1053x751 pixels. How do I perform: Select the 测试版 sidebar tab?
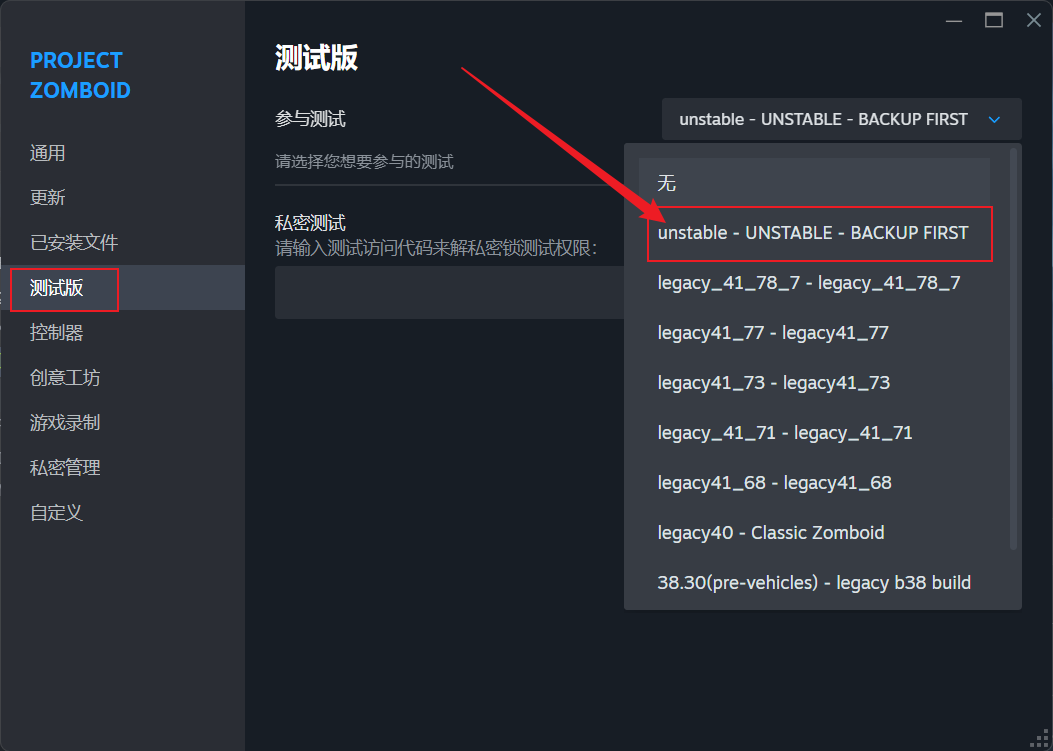point(57,288)
